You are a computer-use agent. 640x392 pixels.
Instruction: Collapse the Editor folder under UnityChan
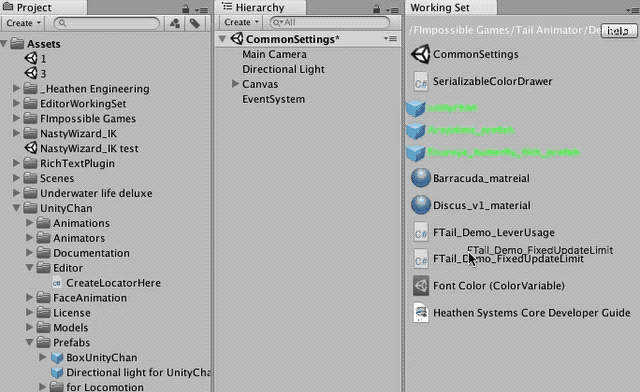pyautogui.click(x=29, y=267)
